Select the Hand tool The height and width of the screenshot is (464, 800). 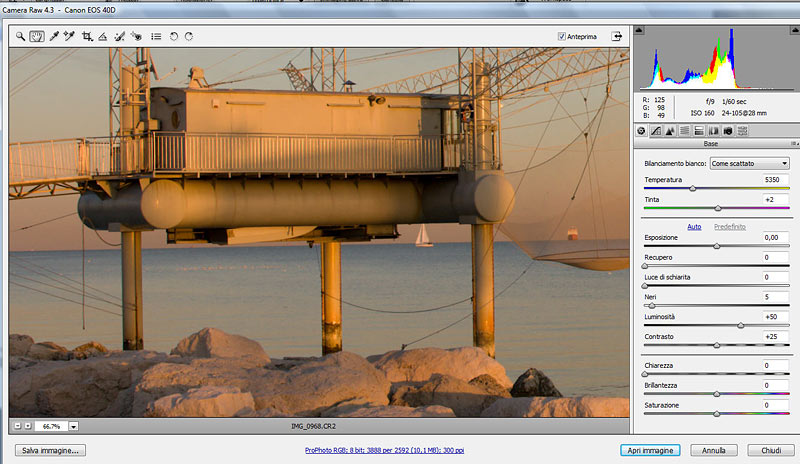coord(36,36)
